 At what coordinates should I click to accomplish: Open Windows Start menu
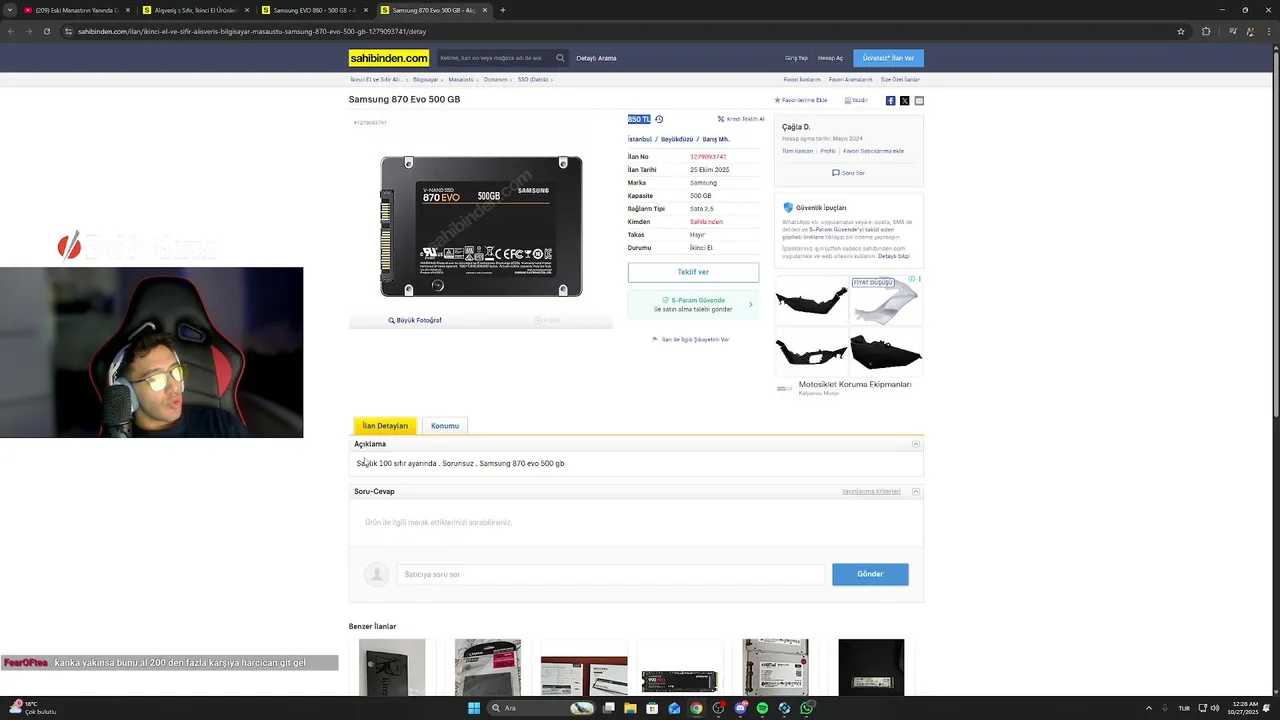(x=474, y=708)
